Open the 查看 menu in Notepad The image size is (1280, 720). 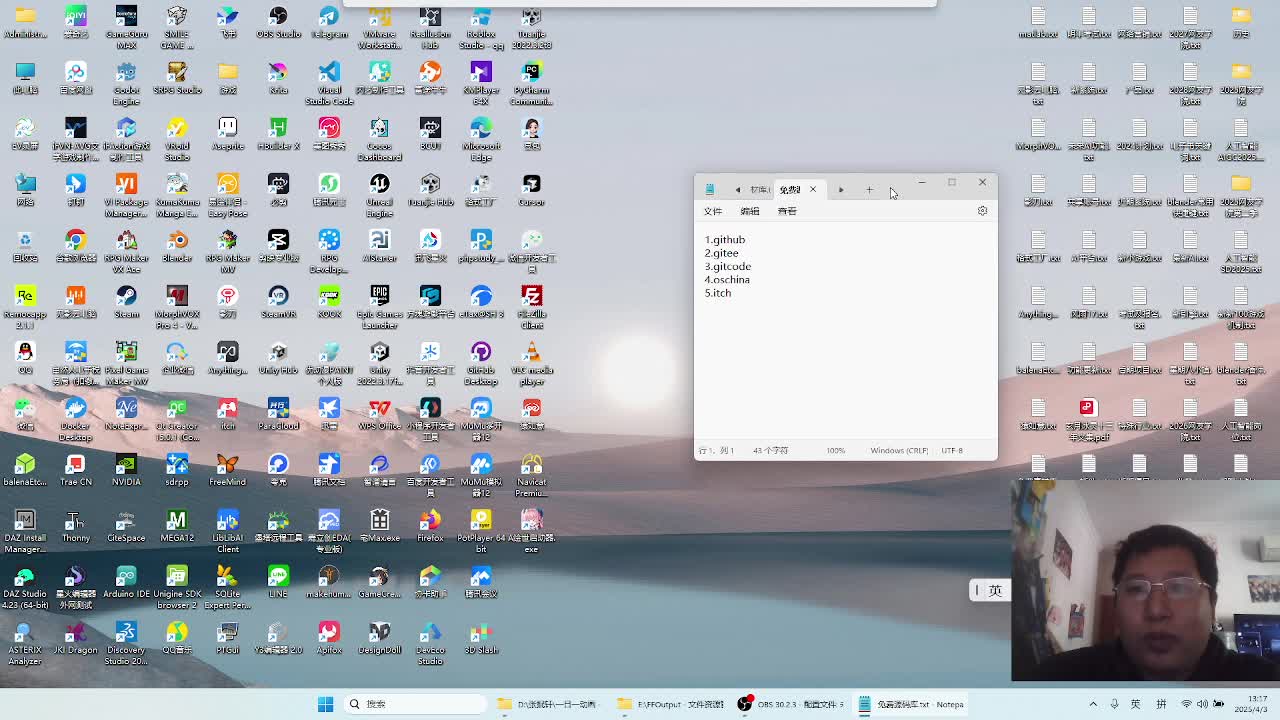click(787, 211)
